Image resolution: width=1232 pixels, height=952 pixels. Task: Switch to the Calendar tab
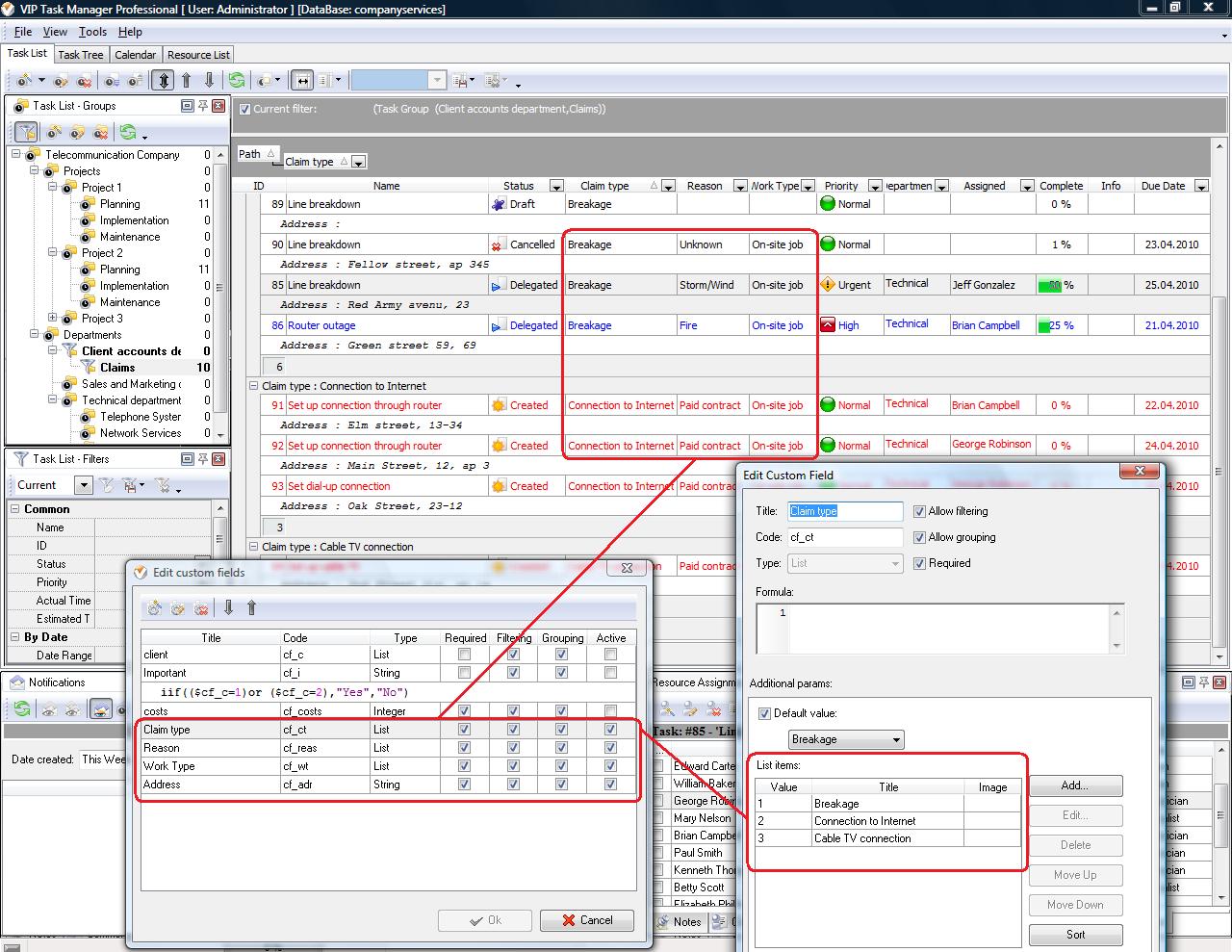pyautogui.click(x=135, y=55)
